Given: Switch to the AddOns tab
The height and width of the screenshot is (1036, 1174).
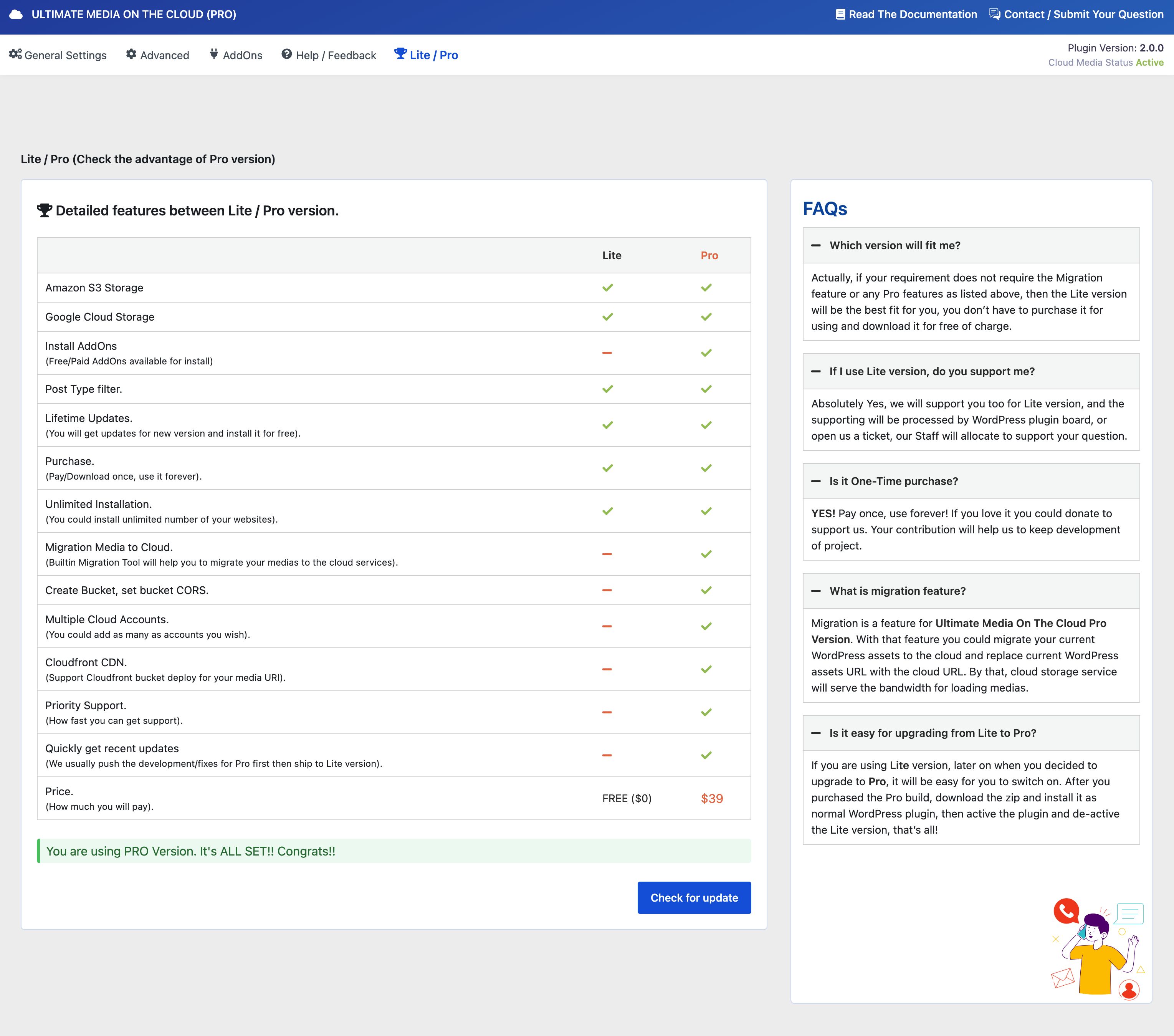Looking at the screenshot, I should click(x=235, y=55).
